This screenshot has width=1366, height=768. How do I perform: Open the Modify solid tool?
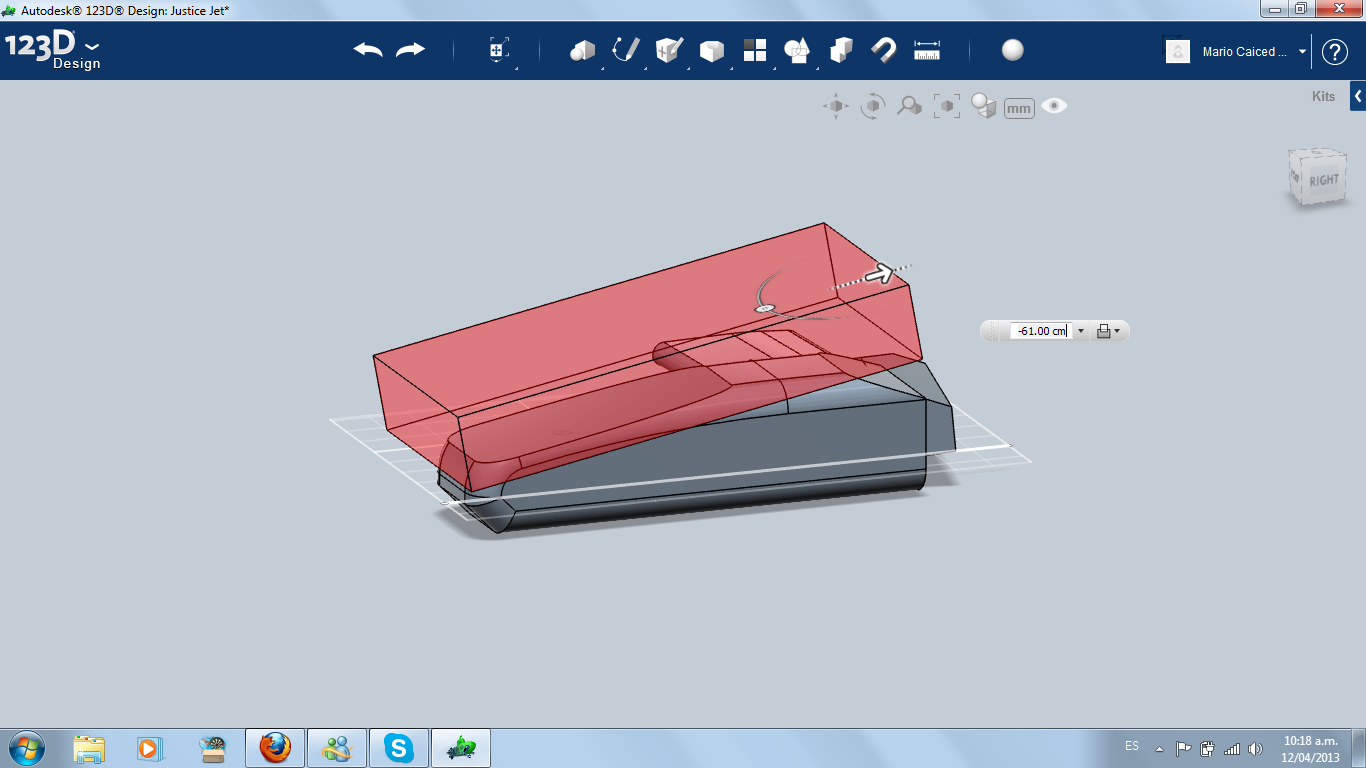point(711,51)
